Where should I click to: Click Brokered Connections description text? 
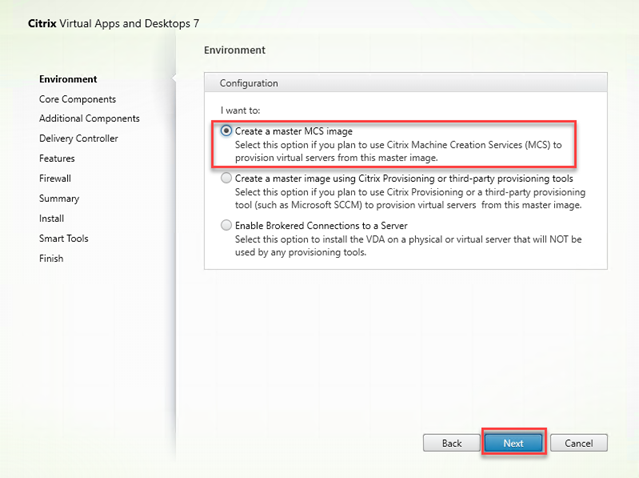point(408,246)
